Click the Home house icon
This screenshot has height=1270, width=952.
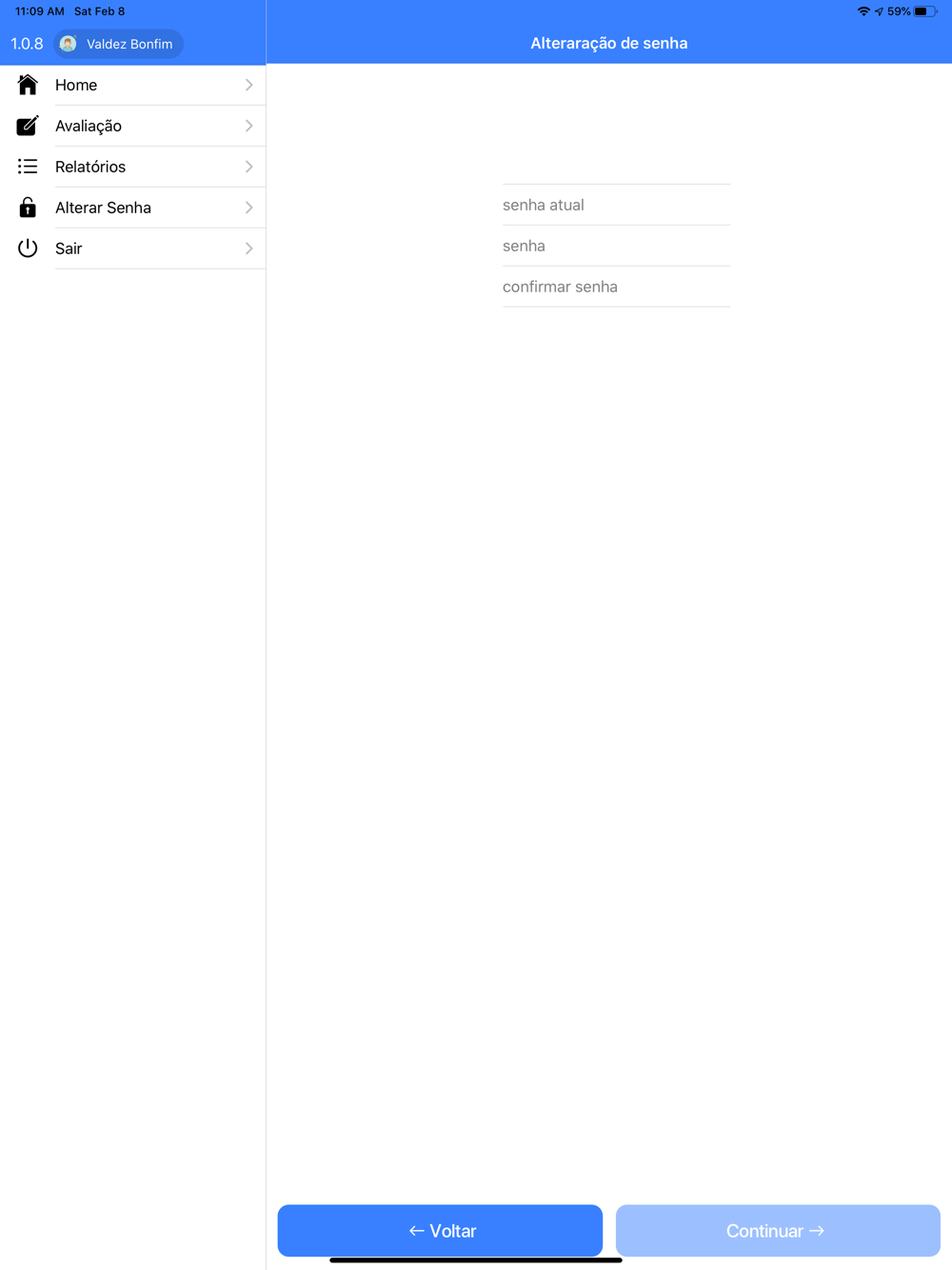click(28, 85)
